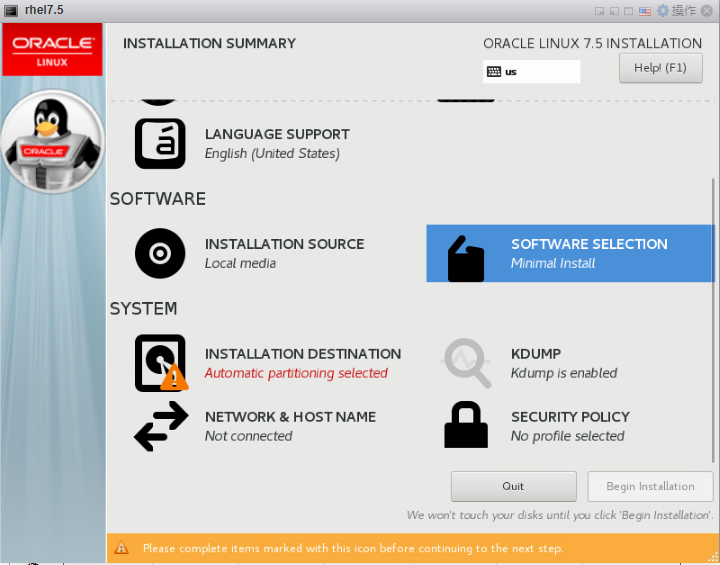Open the gear settings icon in title bar
720x565 pixels.
(x=663, y=10)
